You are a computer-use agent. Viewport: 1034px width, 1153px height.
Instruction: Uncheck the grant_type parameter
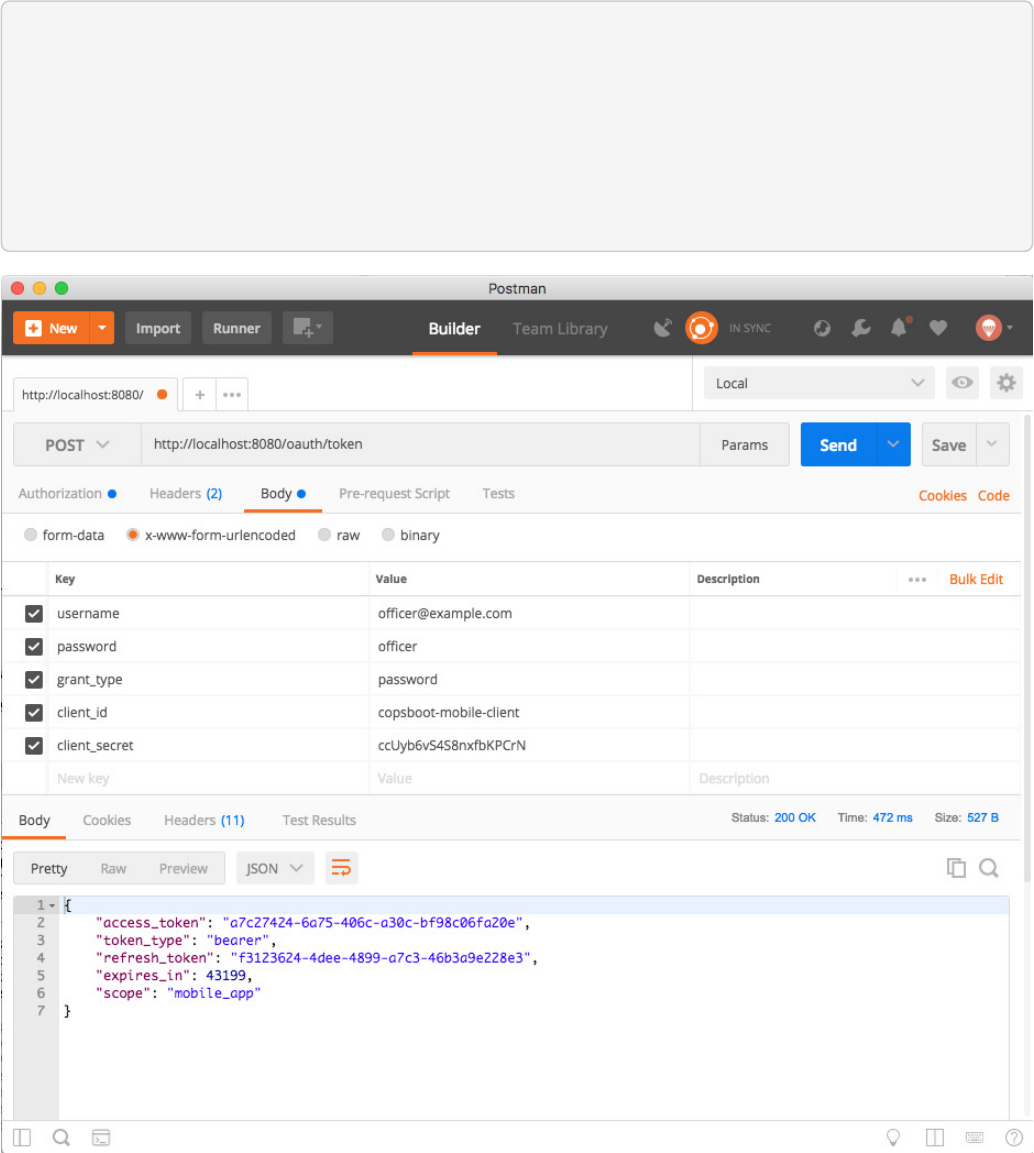tap(34, 679)
